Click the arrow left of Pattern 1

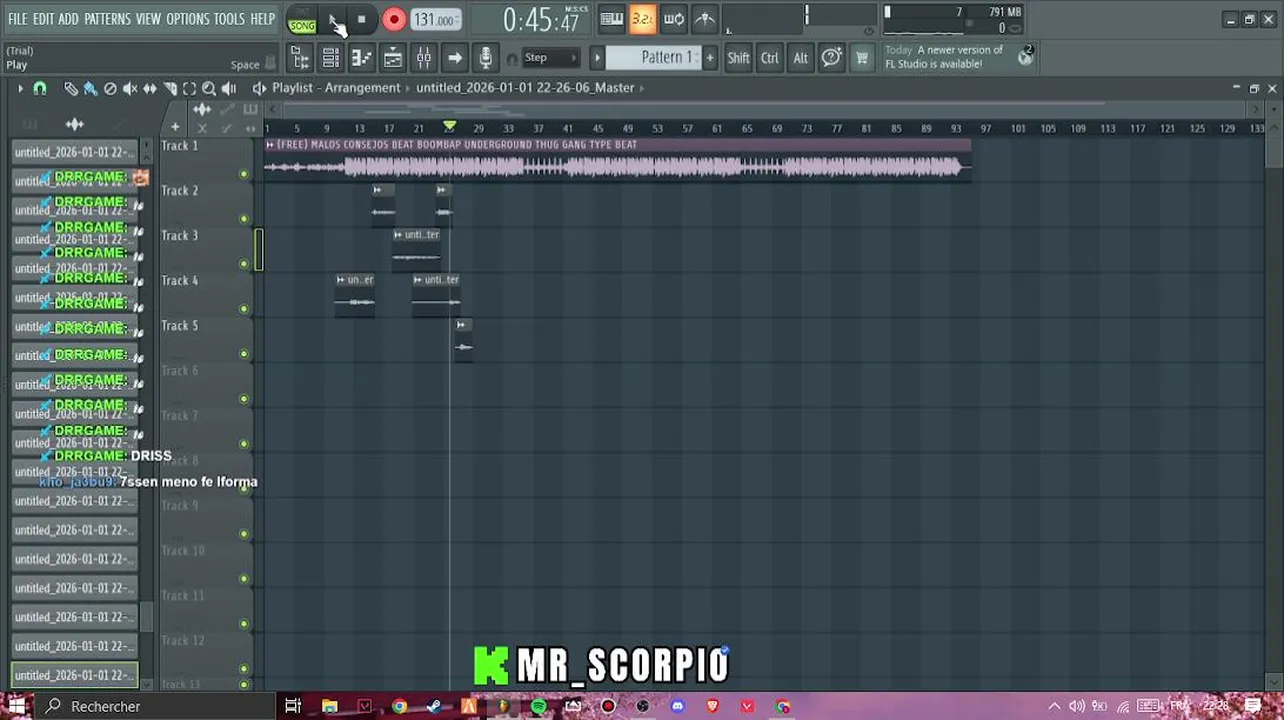point(597,58)
